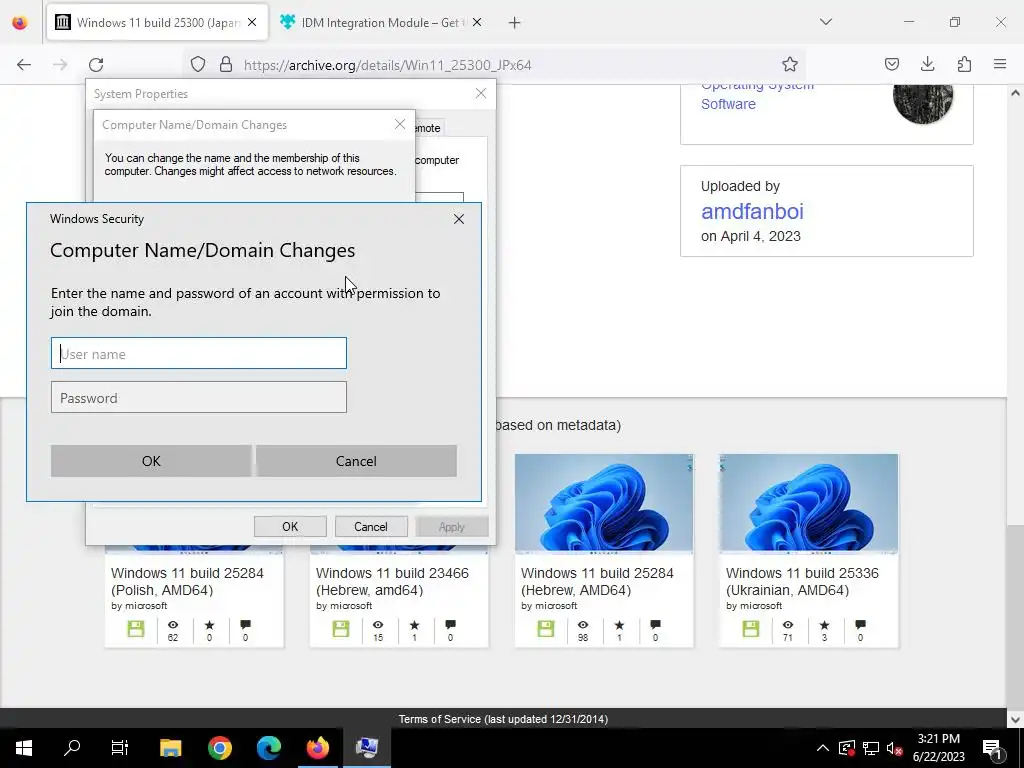Open the tracking protection shield icon
Screen dimensions: 1024x768
198,64
